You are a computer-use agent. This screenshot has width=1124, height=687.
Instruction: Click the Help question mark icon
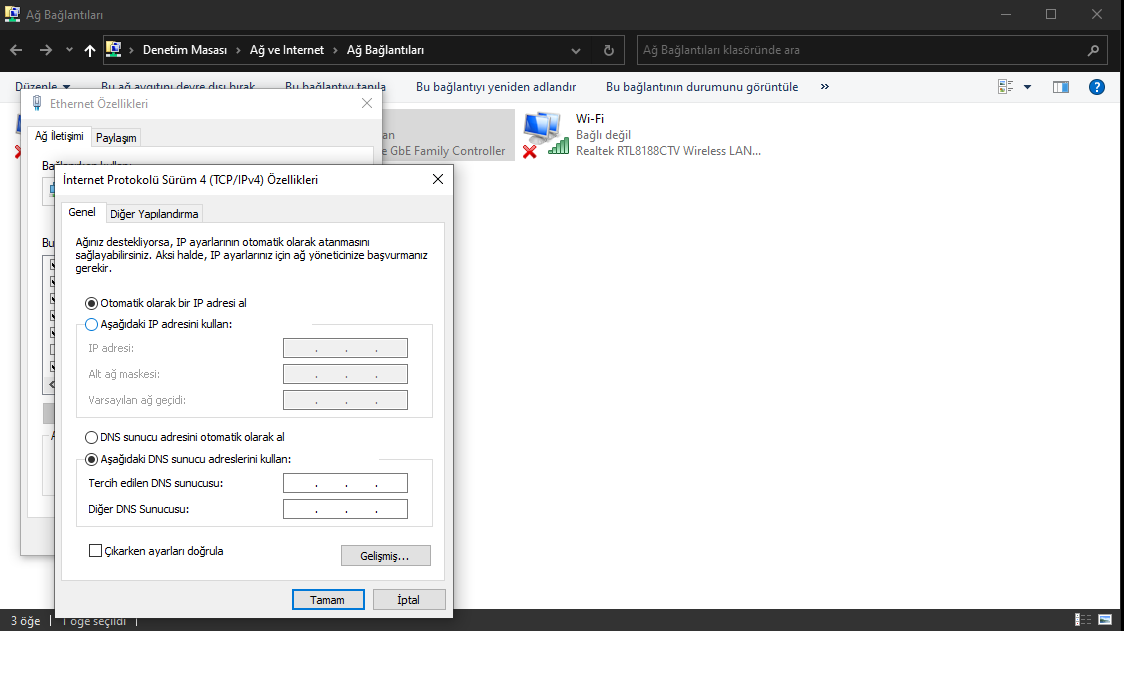(x=1096, y=87)
